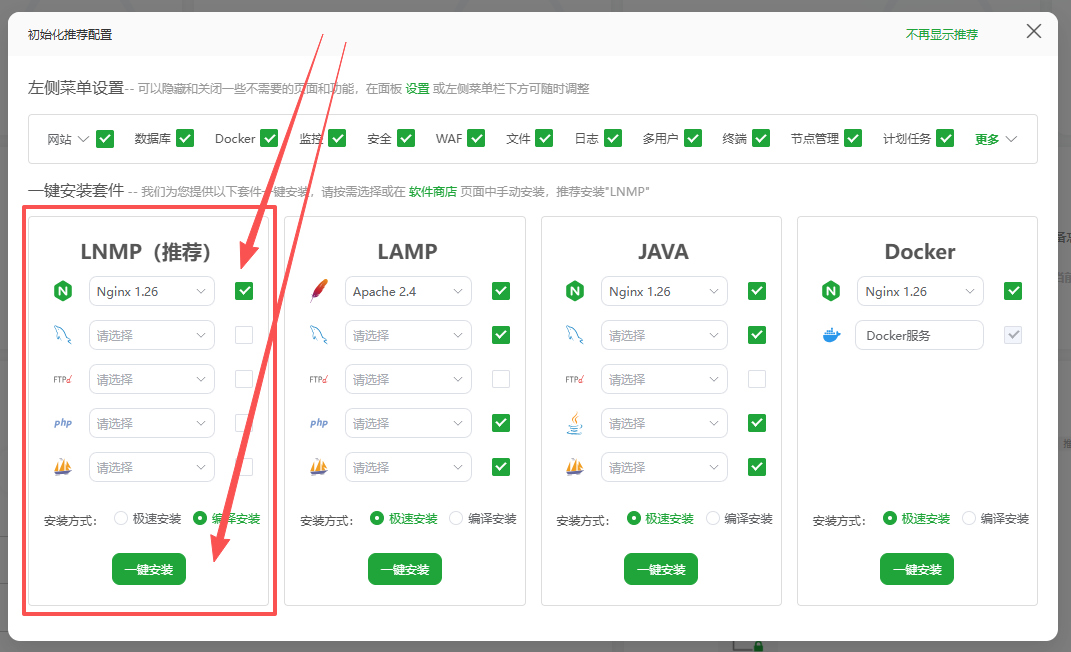Click the MySQL dolphin icon in LAMP column
1071x652 pixels.
click(x=318, y=335)
